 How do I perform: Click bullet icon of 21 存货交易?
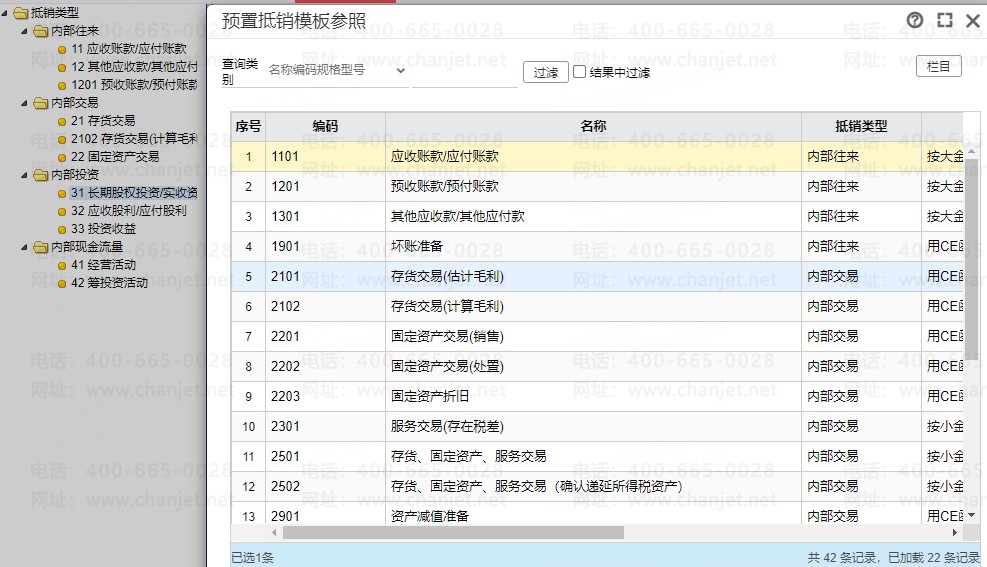pyautogui.click(x=62, y=121)
